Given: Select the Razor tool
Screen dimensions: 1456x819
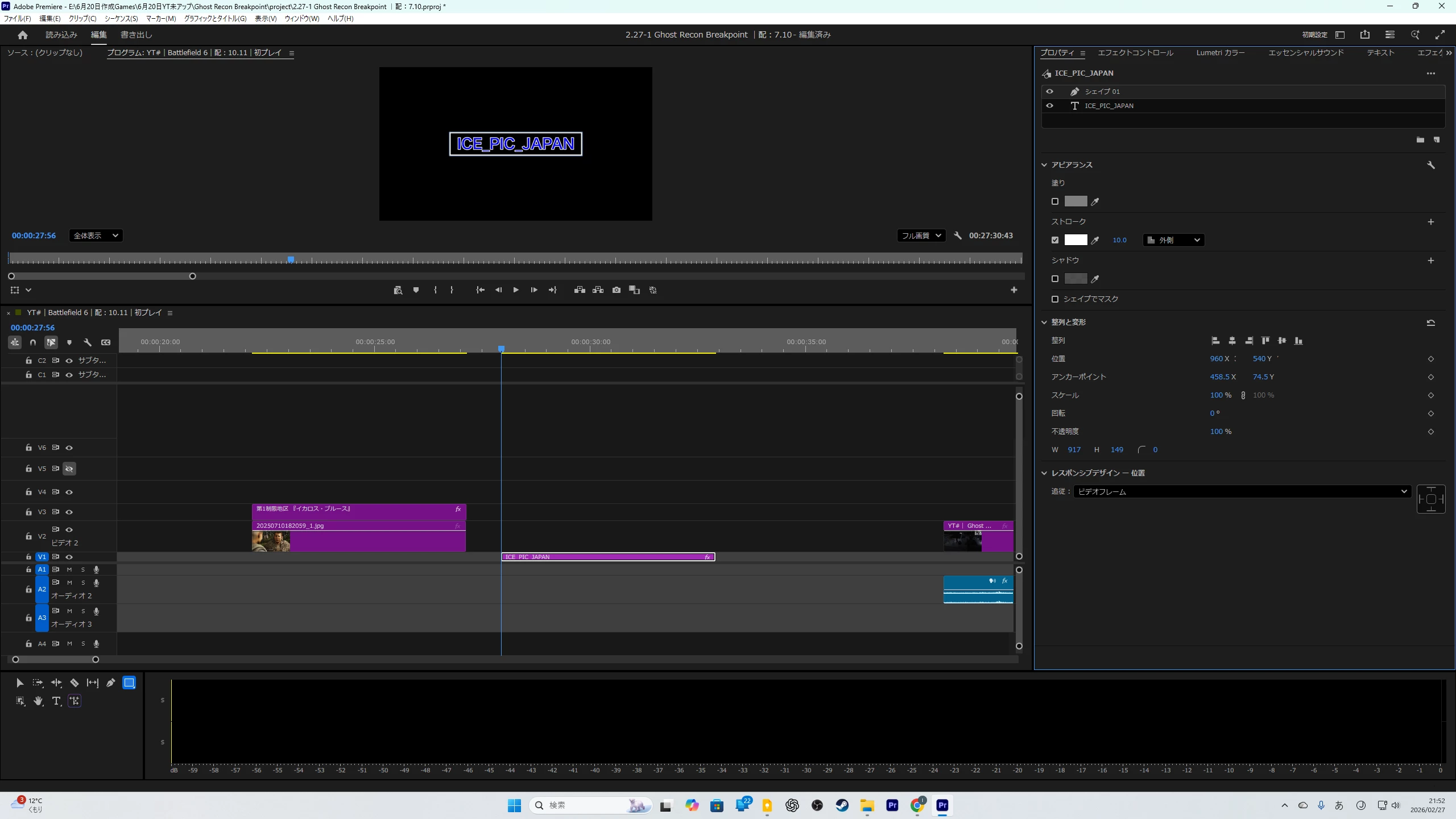Looking at the screenshot, I should coord(75,682).
